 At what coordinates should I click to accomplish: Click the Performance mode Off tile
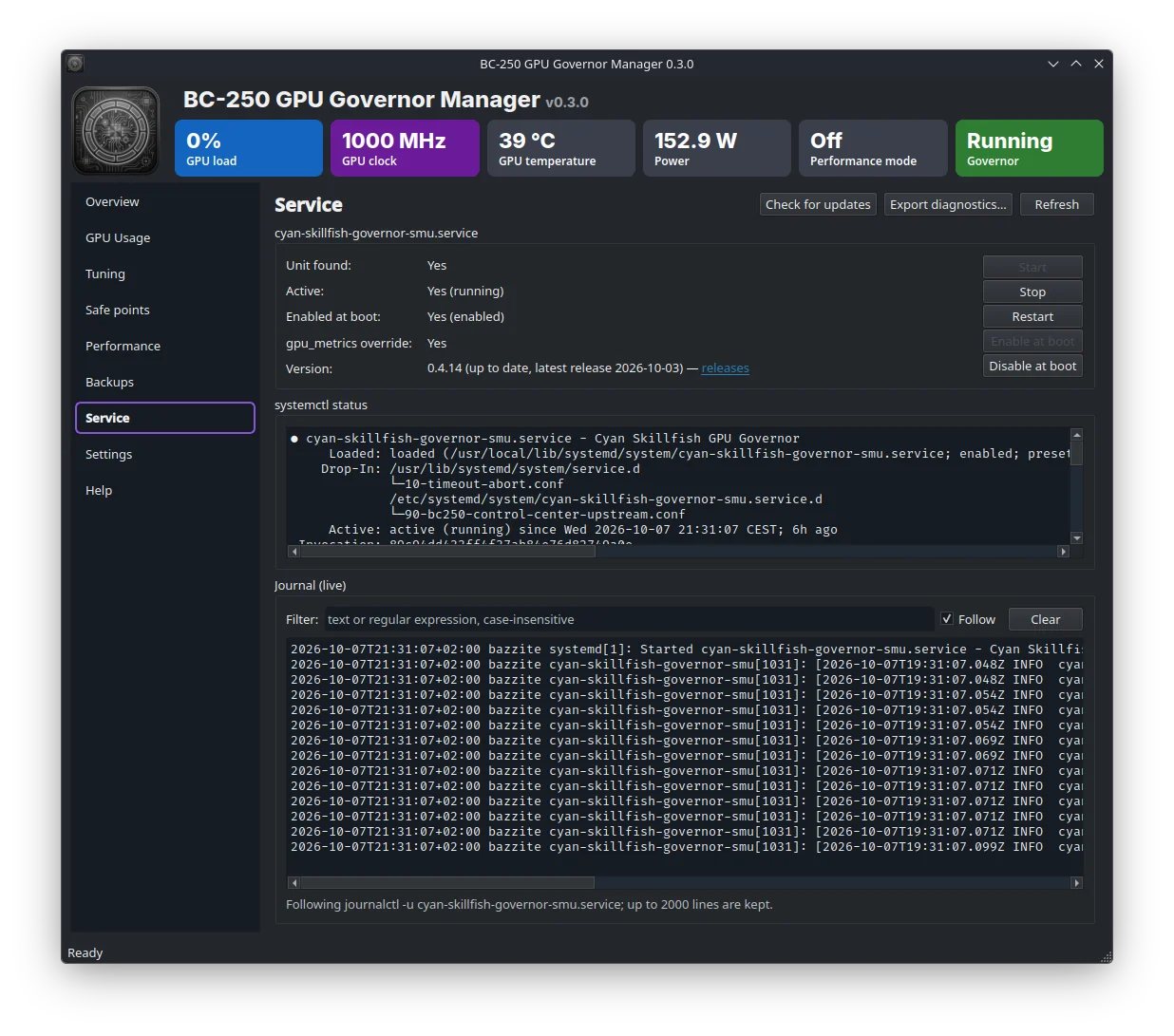[873, 148]
